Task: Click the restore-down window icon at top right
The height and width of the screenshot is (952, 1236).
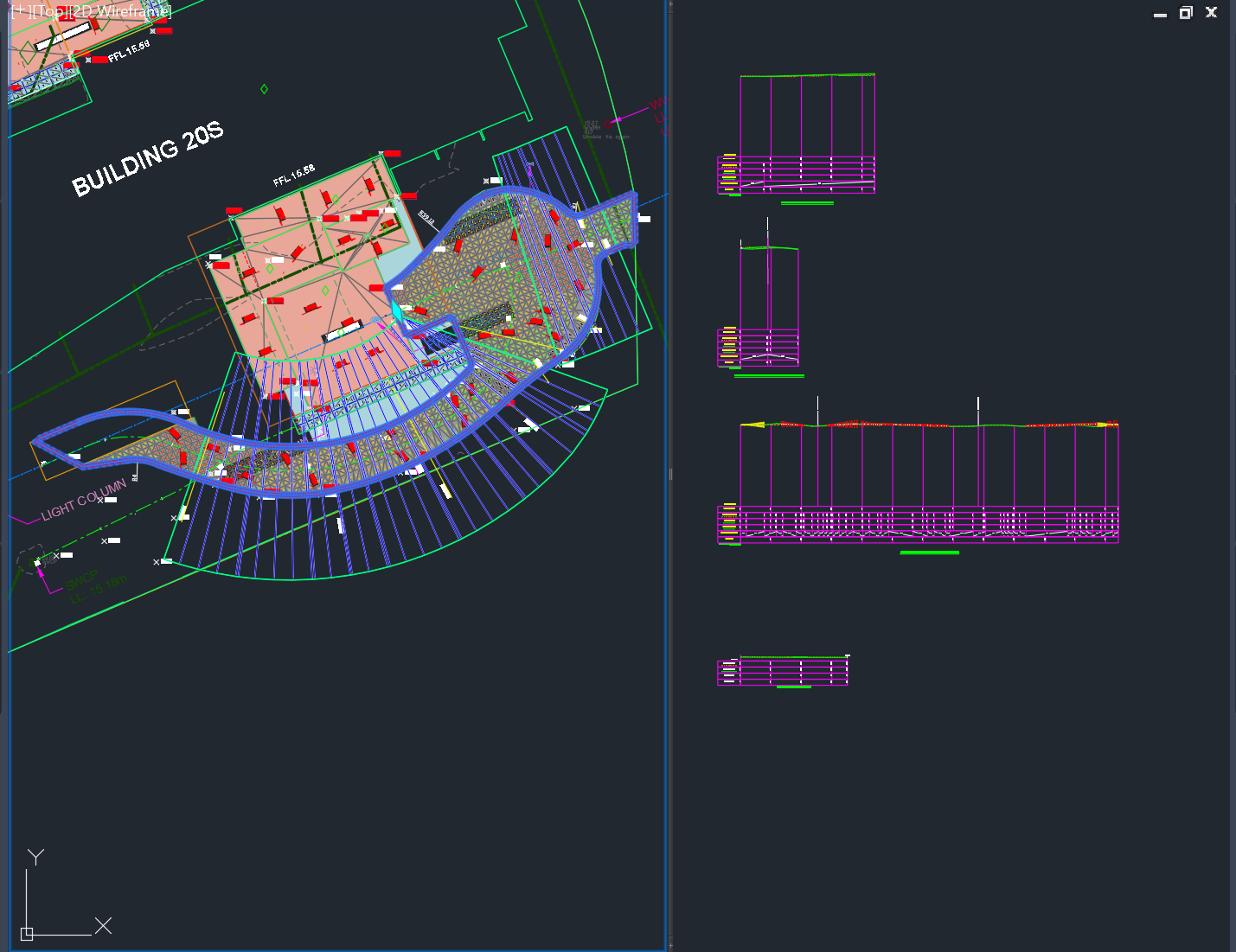Action: tap(1186, 13)
